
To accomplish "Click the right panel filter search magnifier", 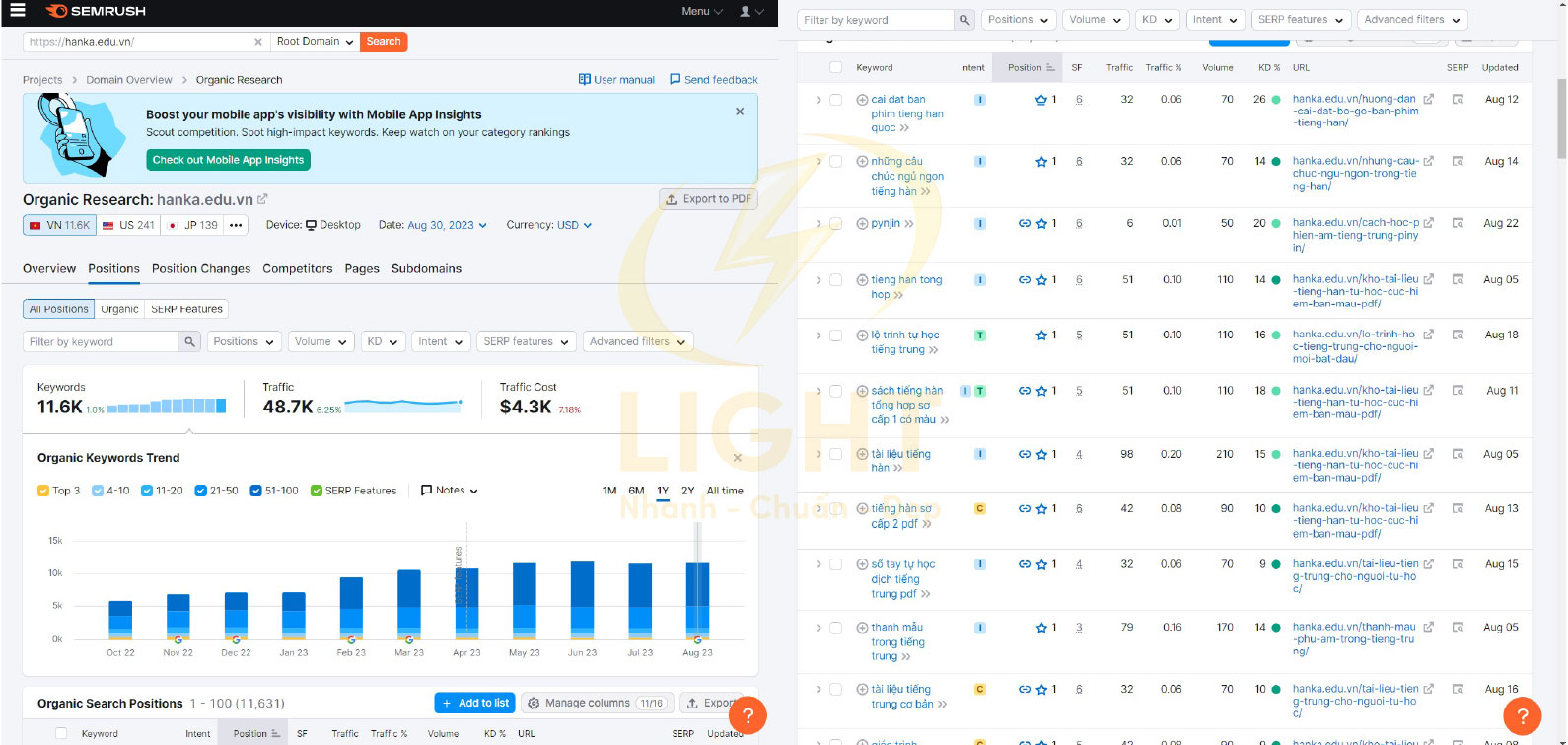I will tap(964, 20).
